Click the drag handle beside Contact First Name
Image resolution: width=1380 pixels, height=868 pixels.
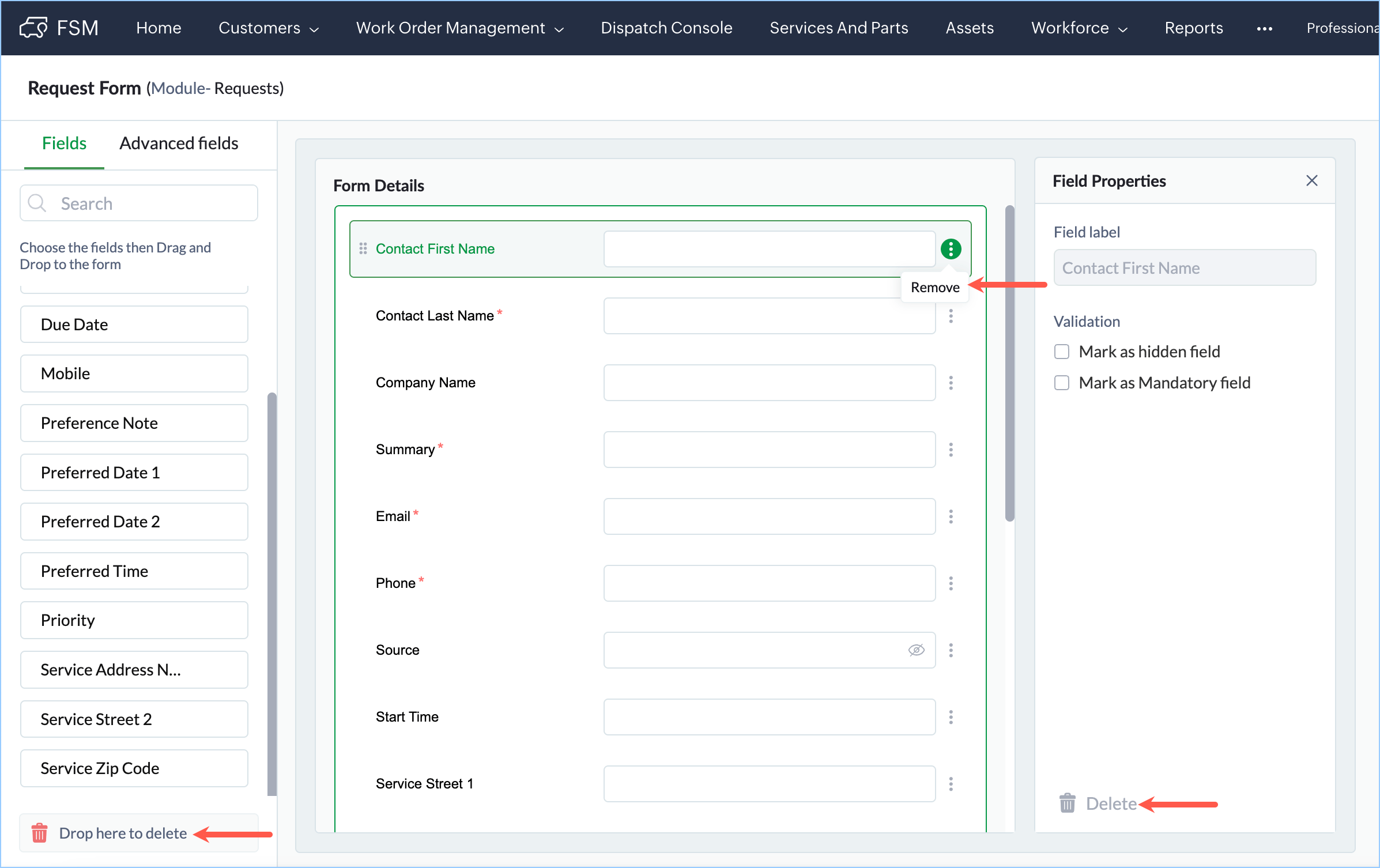(363, 249)
